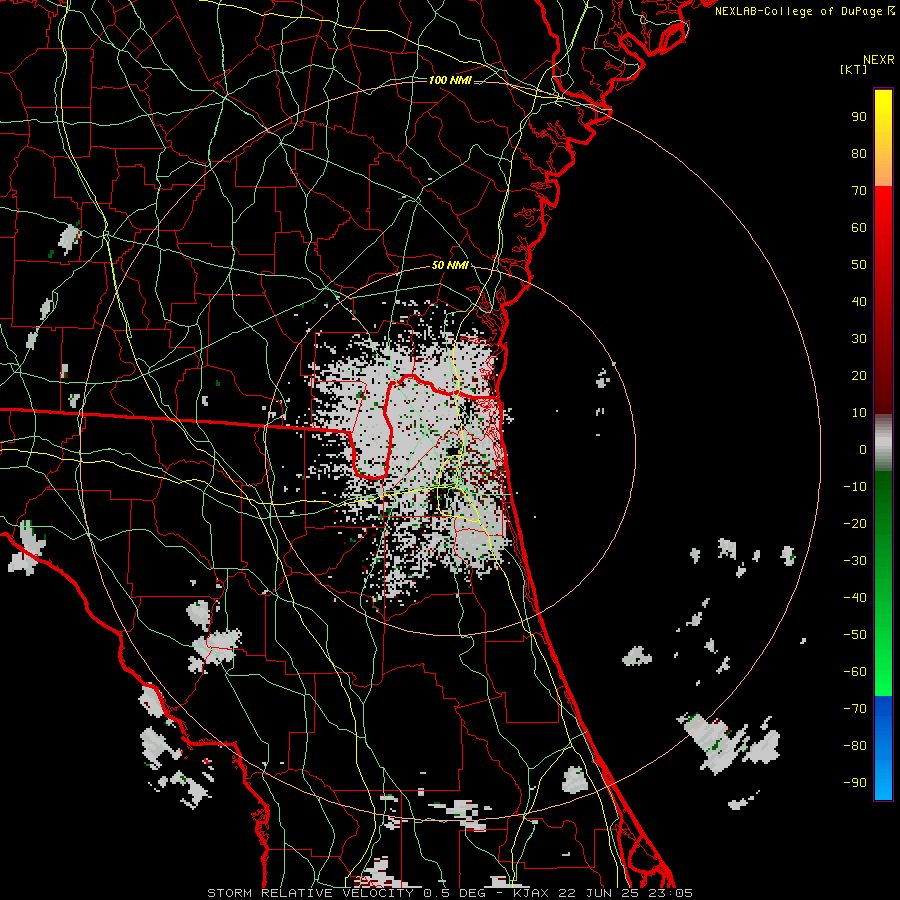Click the -60 value on the velocity scale
Viewport: 900px width, 900px height.
(x=855, y=672)
